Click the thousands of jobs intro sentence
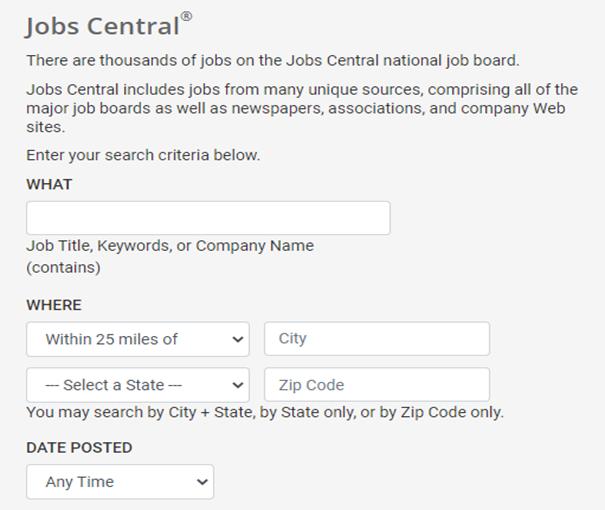The width and height of the screenshot is (605, 510). pyautogui.click(x=273, y=60)
